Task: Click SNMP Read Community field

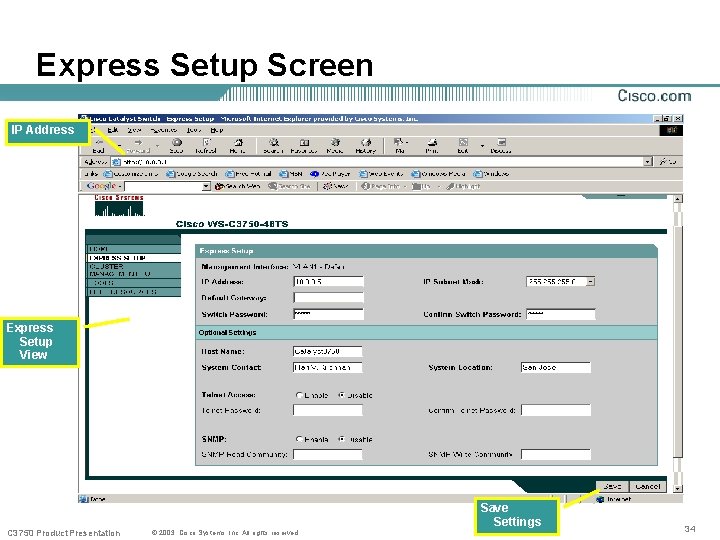Action: pos(327,455)
